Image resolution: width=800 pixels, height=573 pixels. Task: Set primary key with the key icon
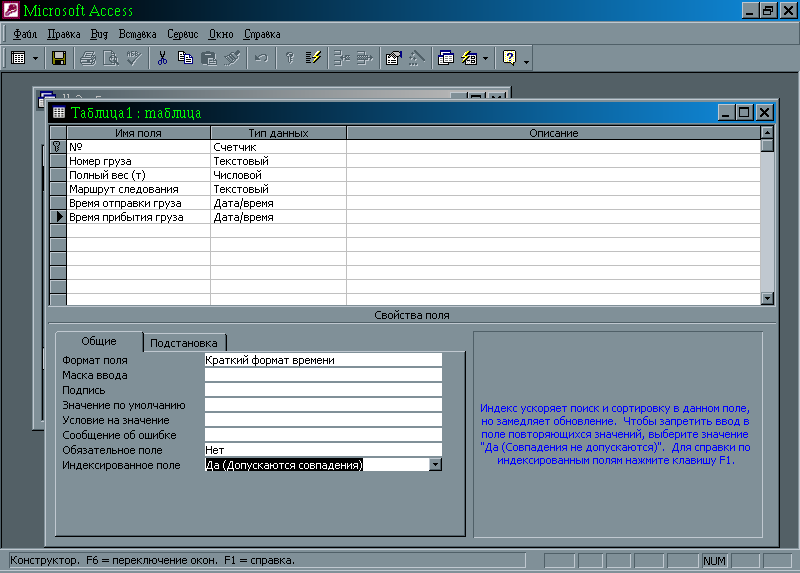click(290, 58)
